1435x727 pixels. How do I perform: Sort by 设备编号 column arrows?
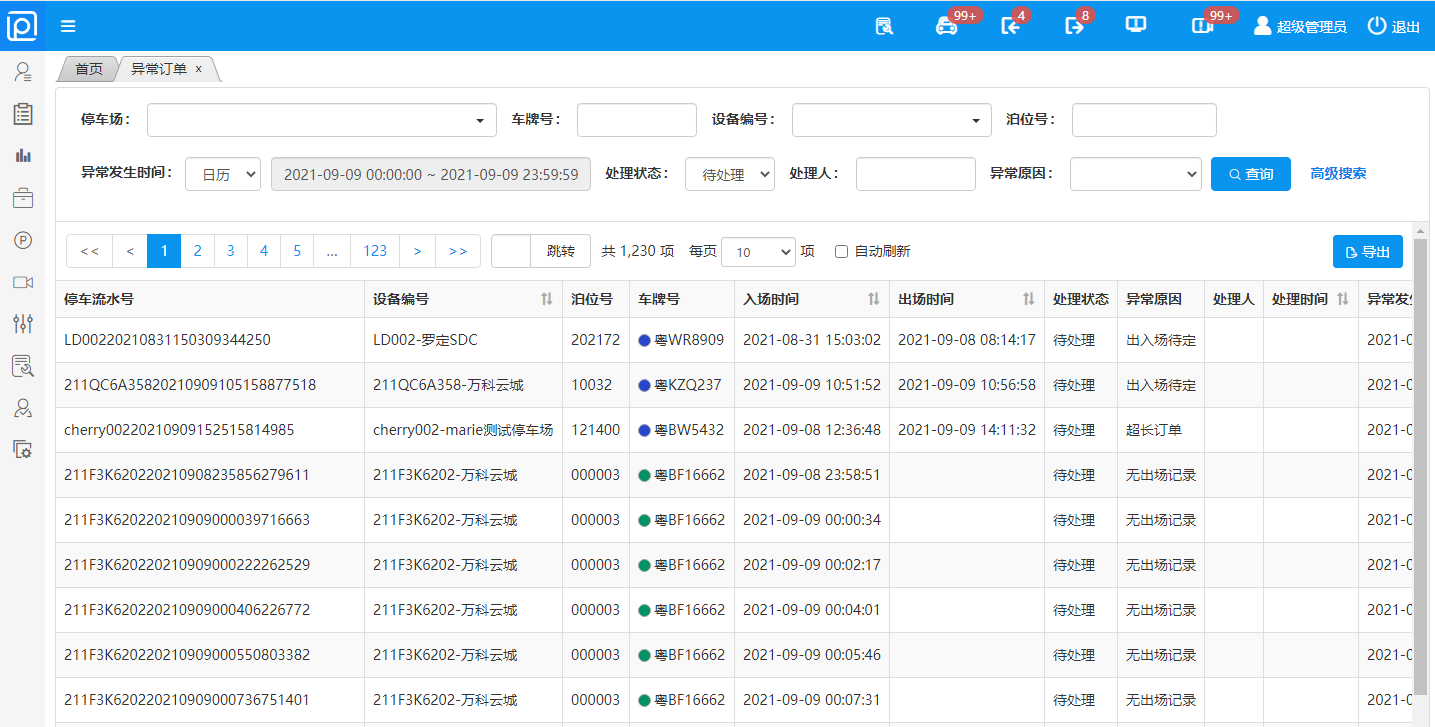click(546, 299)
